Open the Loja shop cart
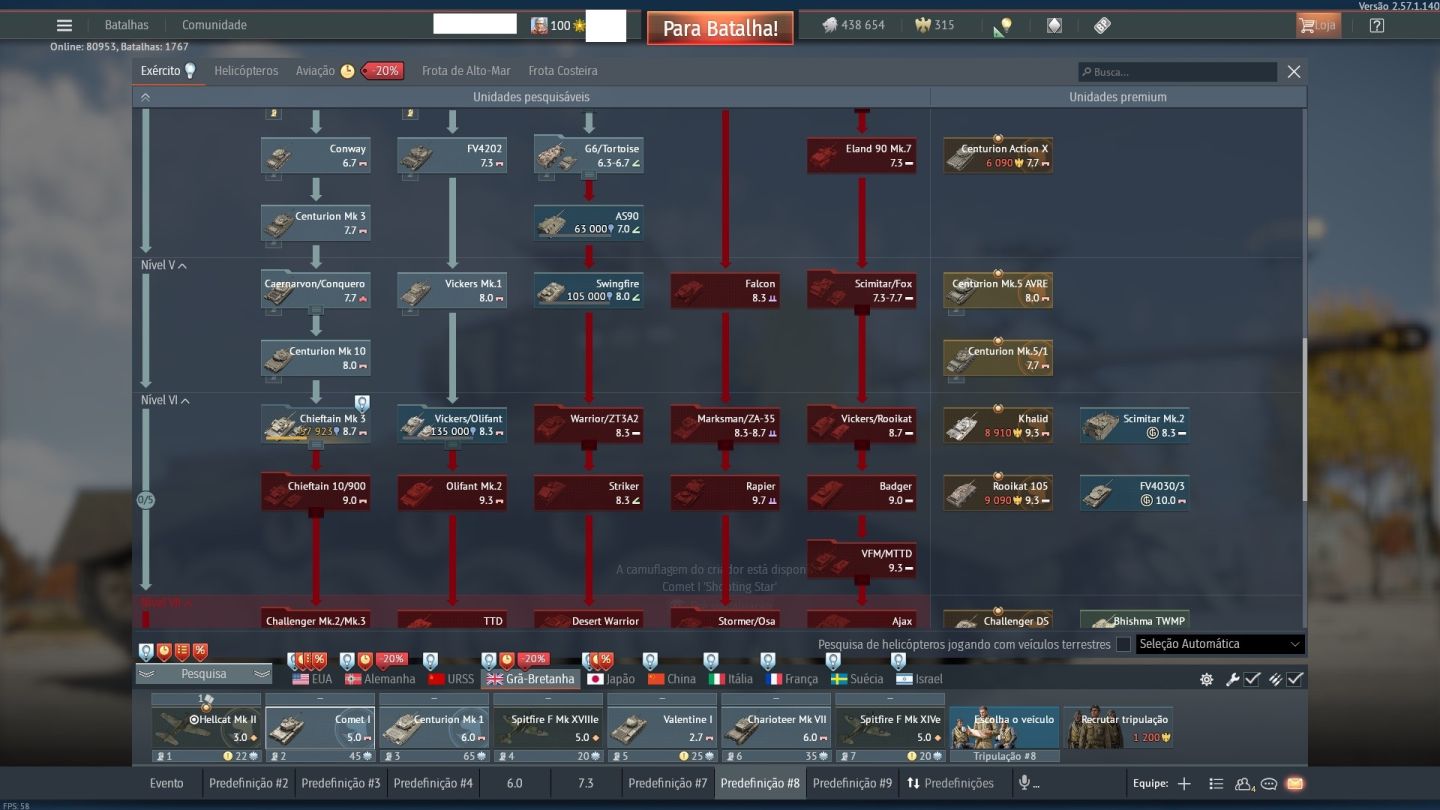The height and width of the screenshot is (810, 1440). coord(1317,25)
